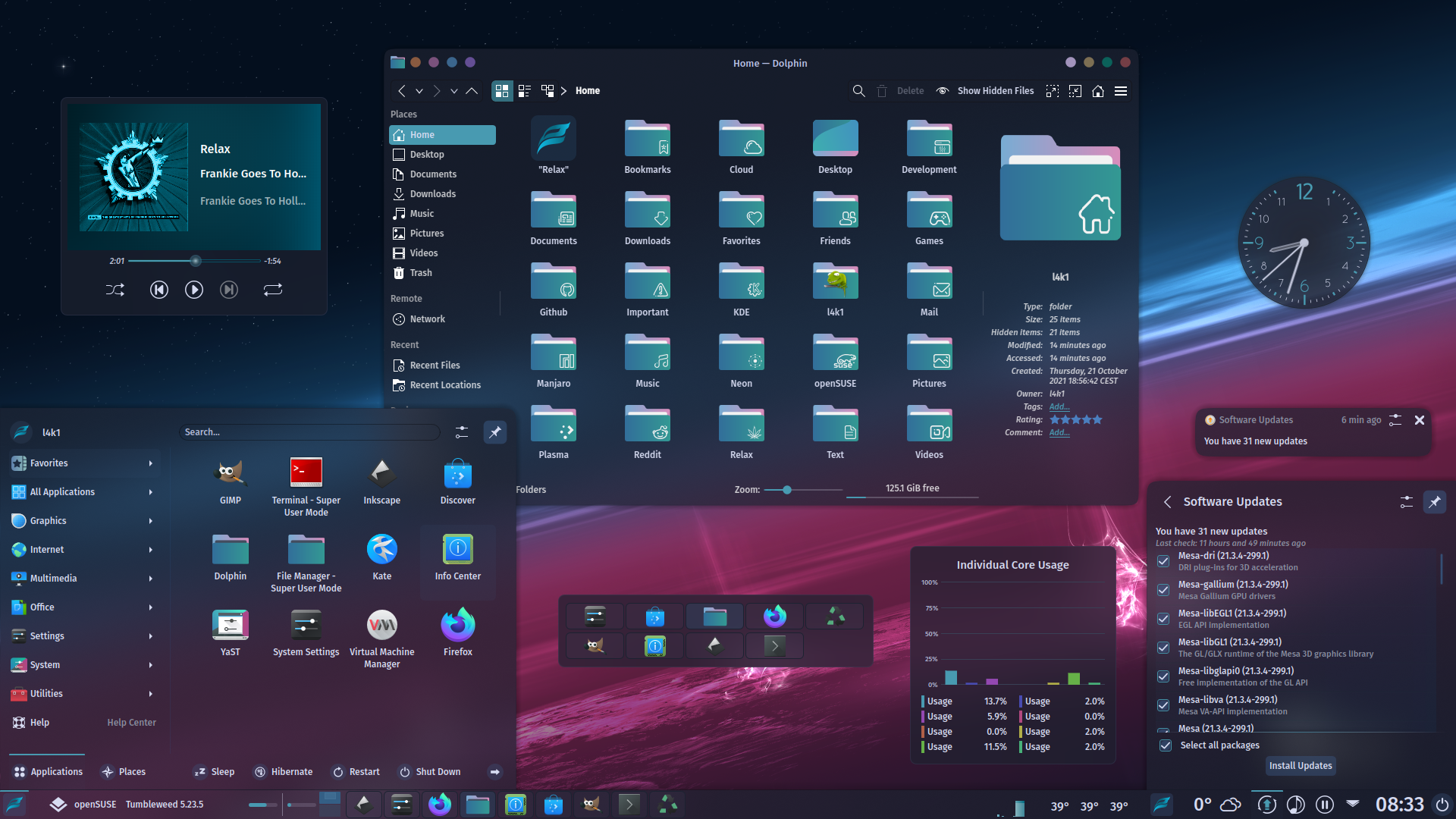1456x819 pixels.
Task: Expand Utilities category in launcher
Action: (x=85, y=694)
